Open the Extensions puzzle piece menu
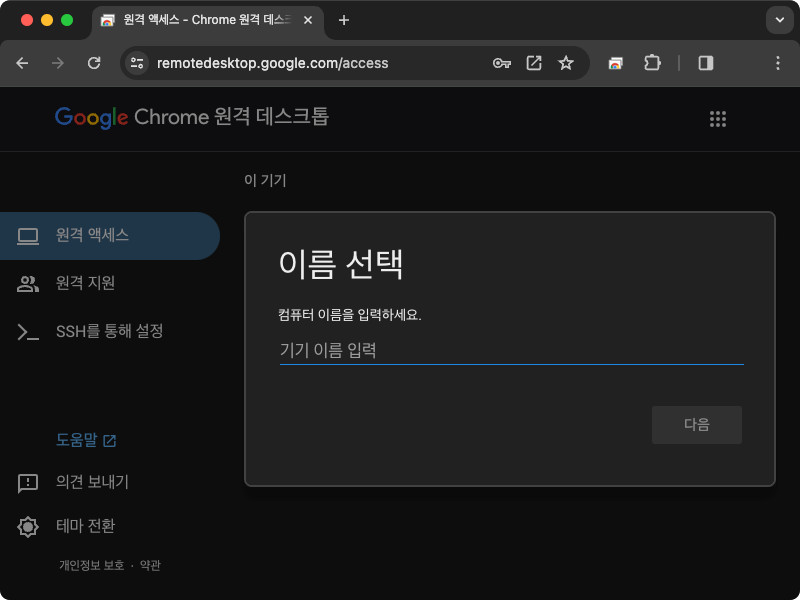Viewport: 800px width, 600px height. click(x=652, y=63)
